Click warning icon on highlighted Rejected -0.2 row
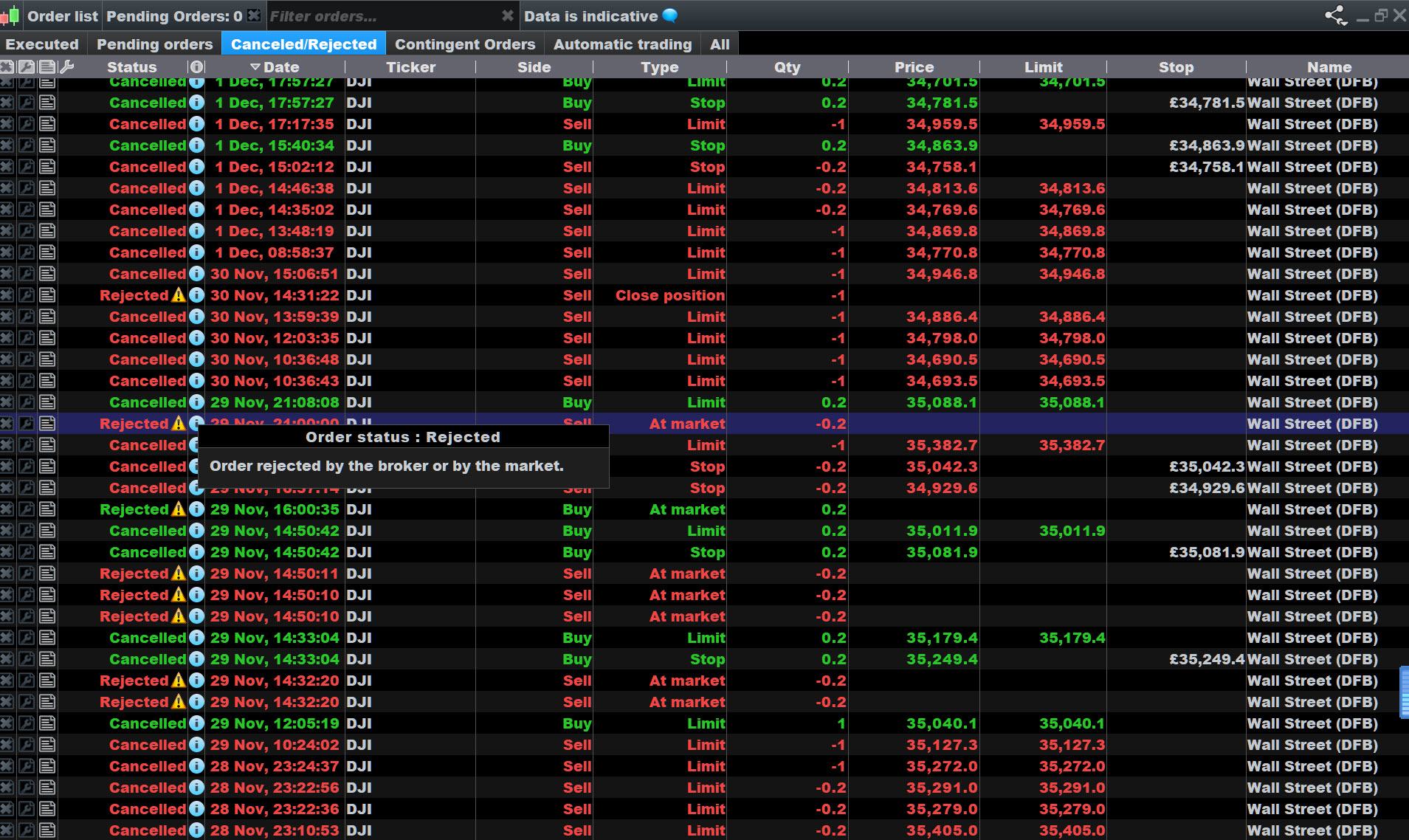The width and height of the screenshot is (1409, 840). [x=179, y=424]
